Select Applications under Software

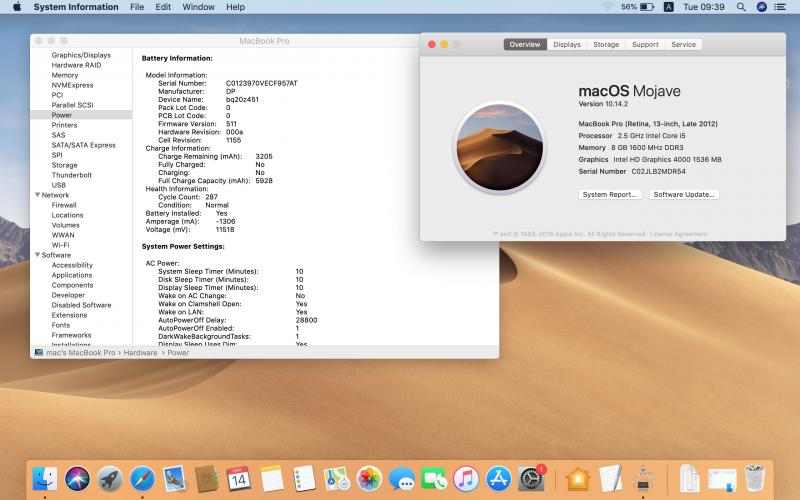click(72, 275)
